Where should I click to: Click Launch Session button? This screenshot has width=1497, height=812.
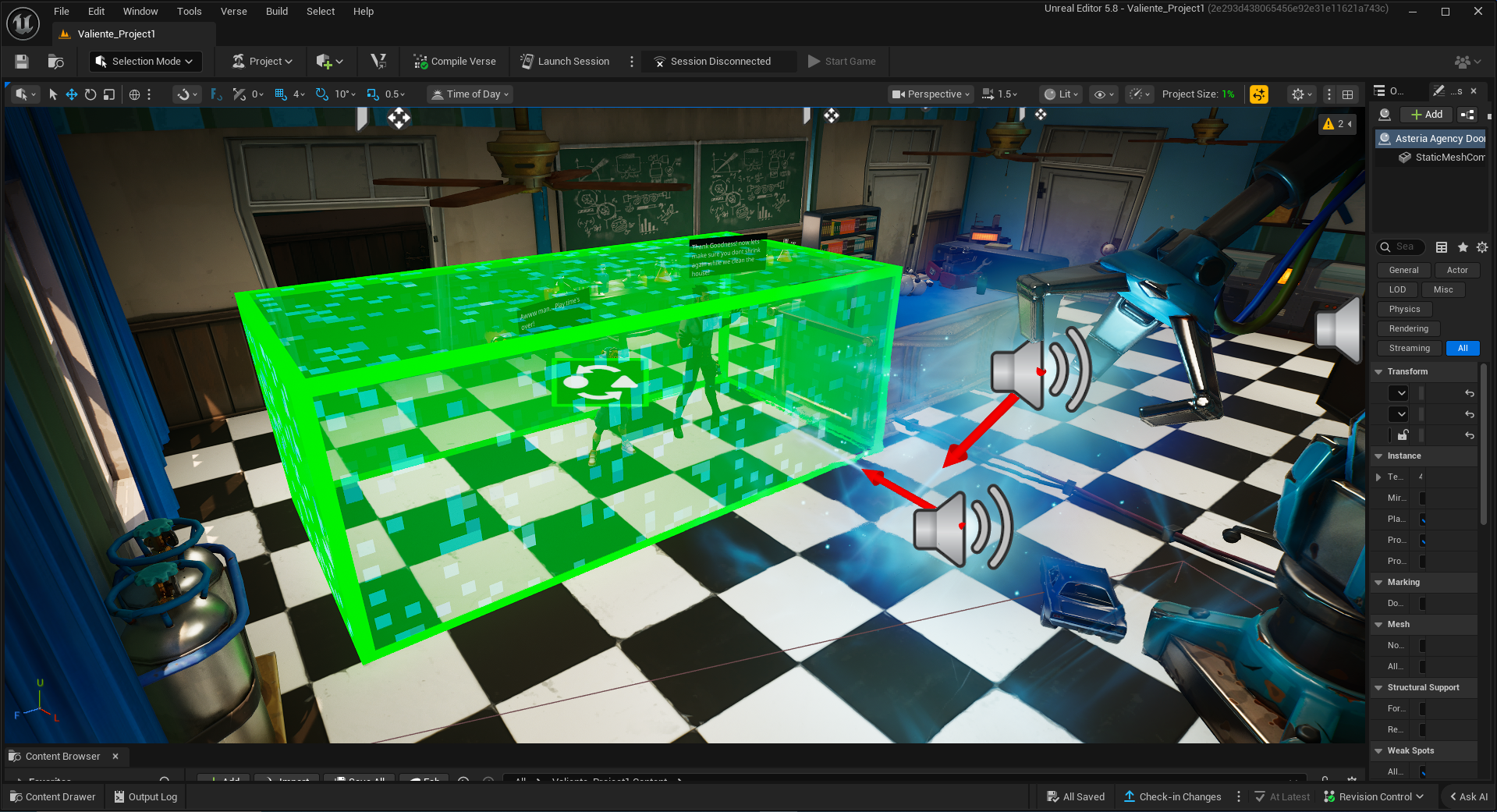point(565,62)
